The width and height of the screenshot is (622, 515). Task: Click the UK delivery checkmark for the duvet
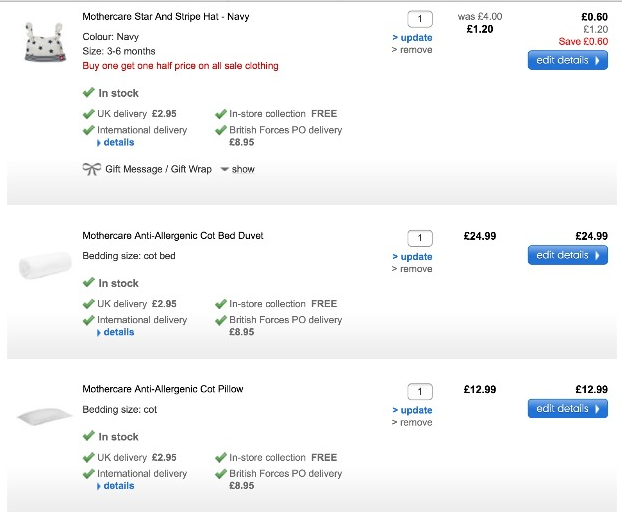(89, 304)
